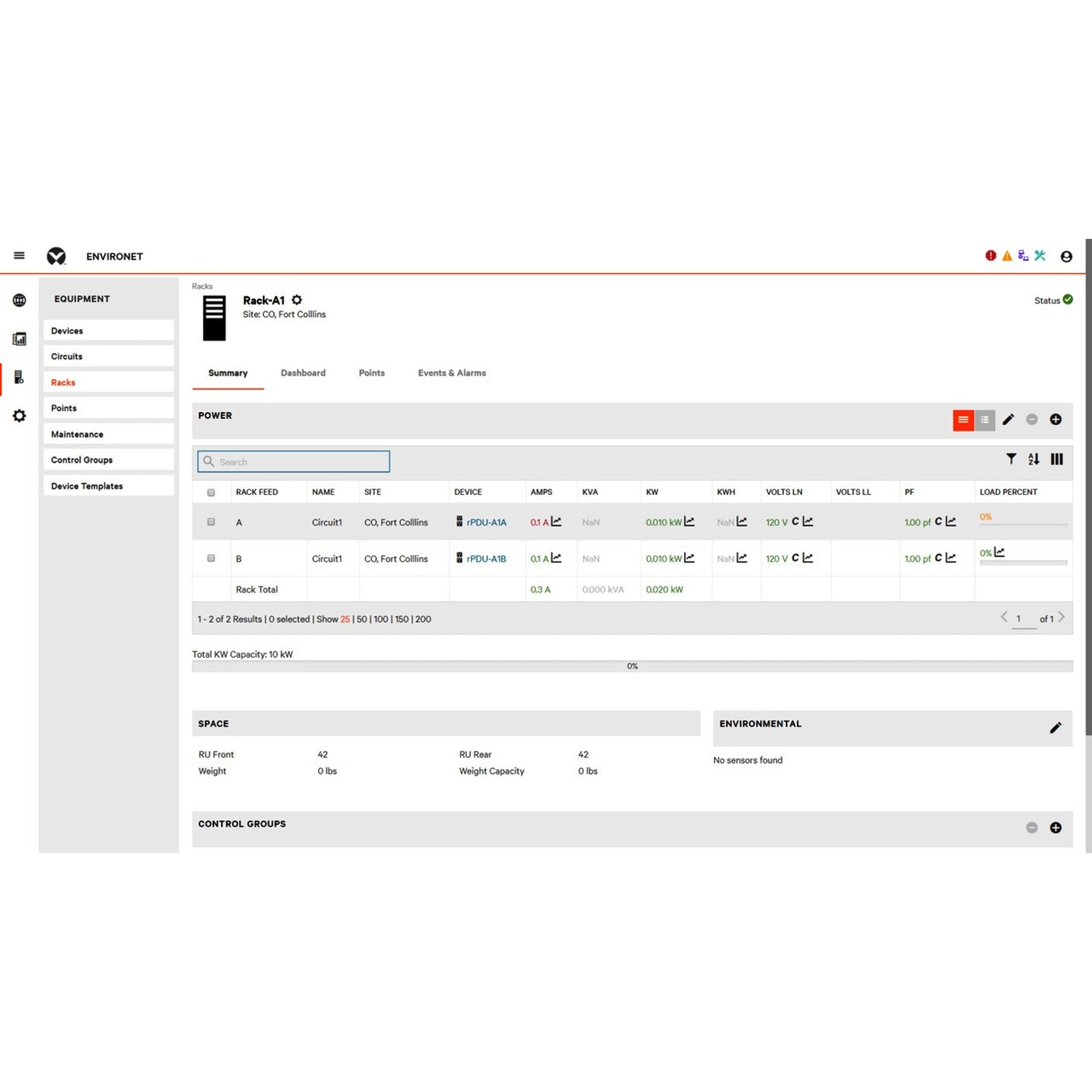The height and width of the screenshot is (1092, 1092).
Task: Switch to the detailed list view toggle
Action: click(984, 420)
